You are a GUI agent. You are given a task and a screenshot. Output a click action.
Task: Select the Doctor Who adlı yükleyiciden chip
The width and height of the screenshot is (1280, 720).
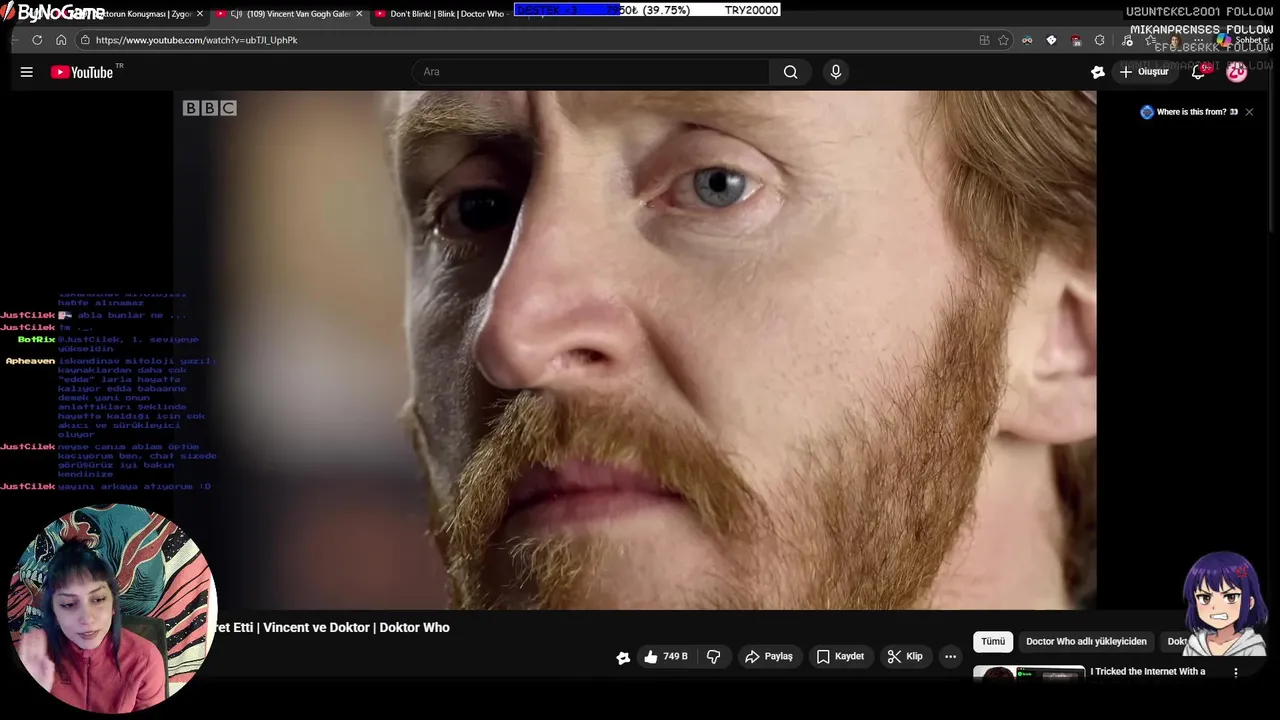click(x=1086, y=641)
